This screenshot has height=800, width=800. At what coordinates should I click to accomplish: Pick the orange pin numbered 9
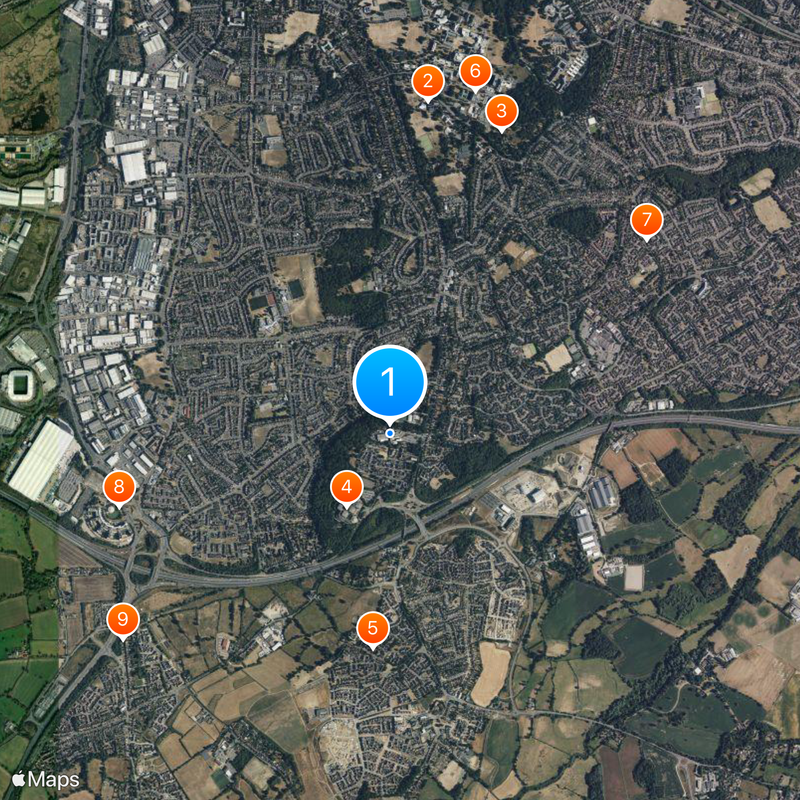pos(123,619)
